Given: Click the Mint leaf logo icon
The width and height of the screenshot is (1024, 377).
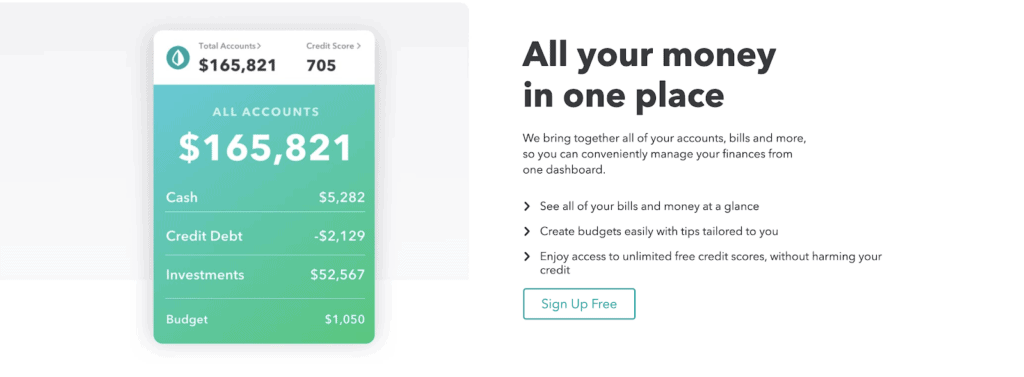Looking at the screenshot, I should (178, 57).
